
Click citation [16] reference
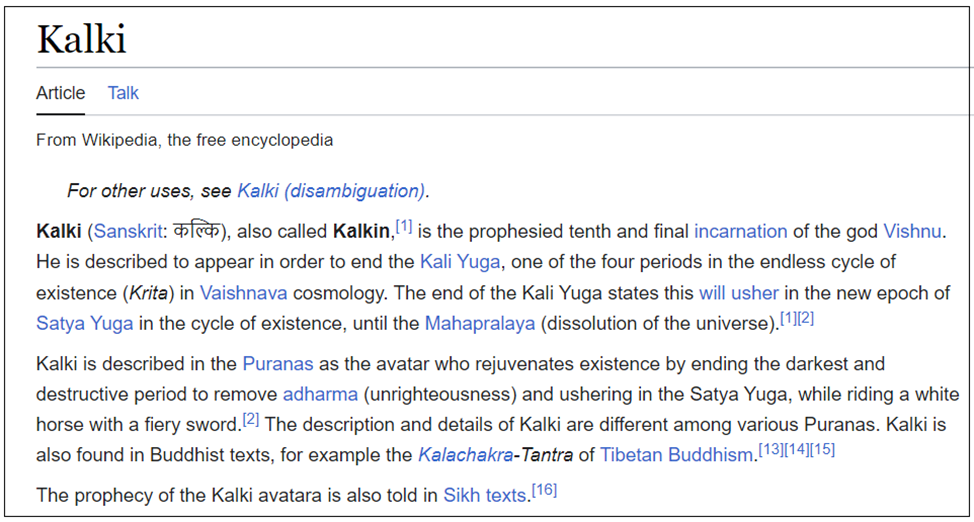coord(544,491)
